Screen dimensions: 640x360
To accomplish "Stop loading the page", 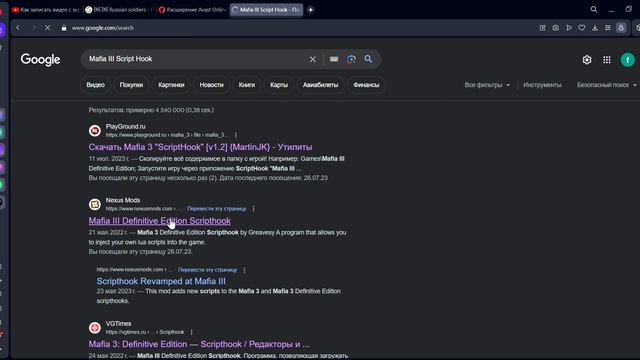I will [47, 28].
